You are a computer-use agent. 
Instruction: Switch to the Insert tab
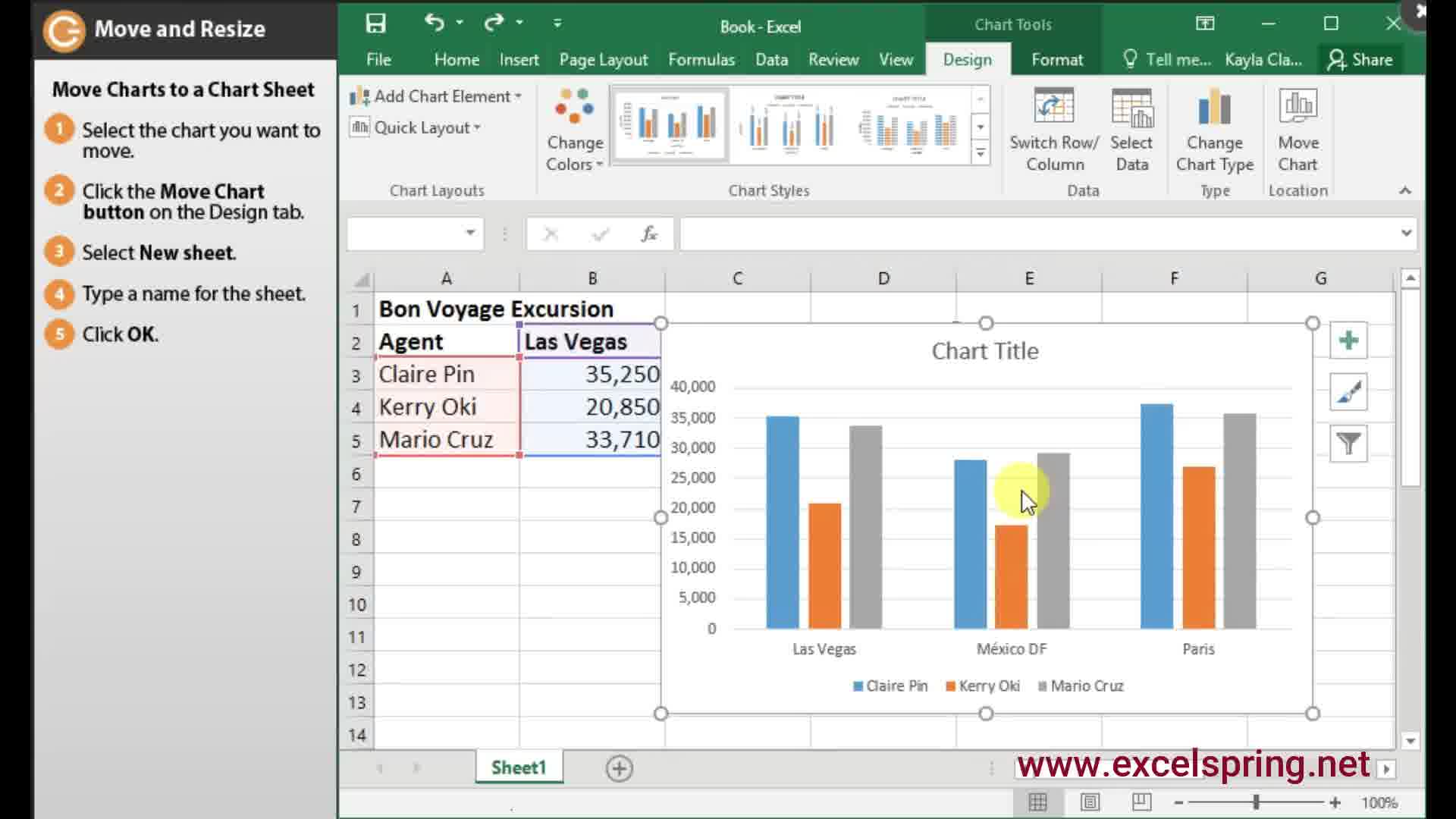click(519, 59)
